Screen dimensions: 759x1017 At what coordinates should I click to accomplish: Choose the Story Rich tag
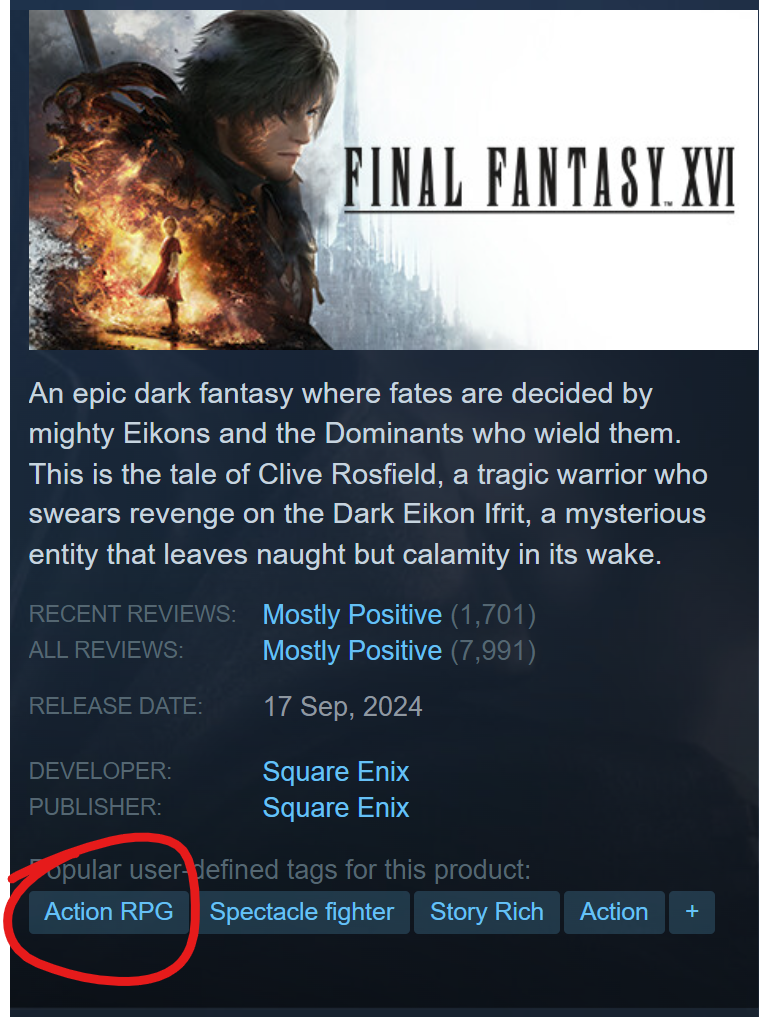tap(487, 912)
